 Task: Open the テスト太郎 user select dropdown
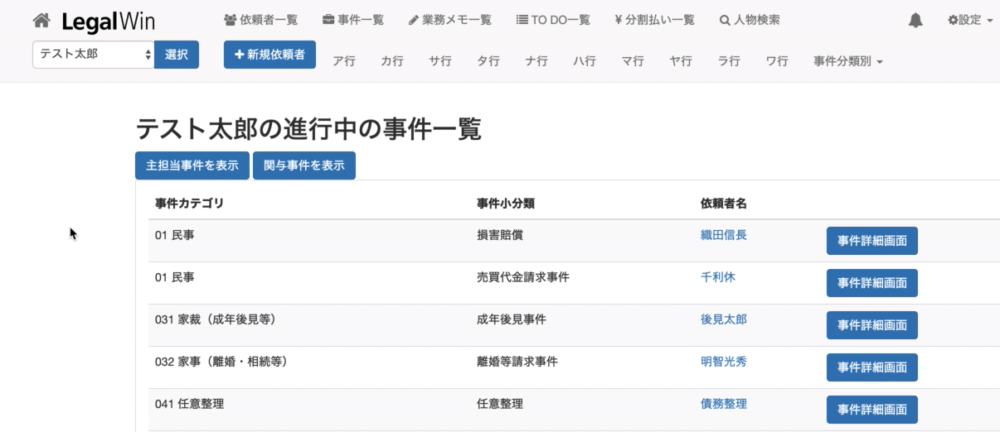93,55
